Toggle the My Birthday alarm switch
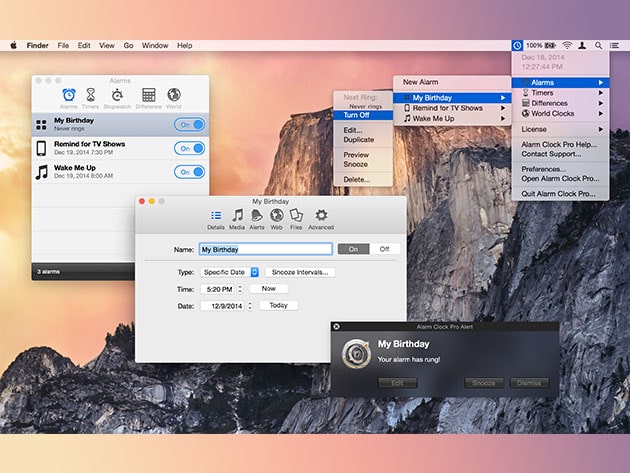 (190, 125)
